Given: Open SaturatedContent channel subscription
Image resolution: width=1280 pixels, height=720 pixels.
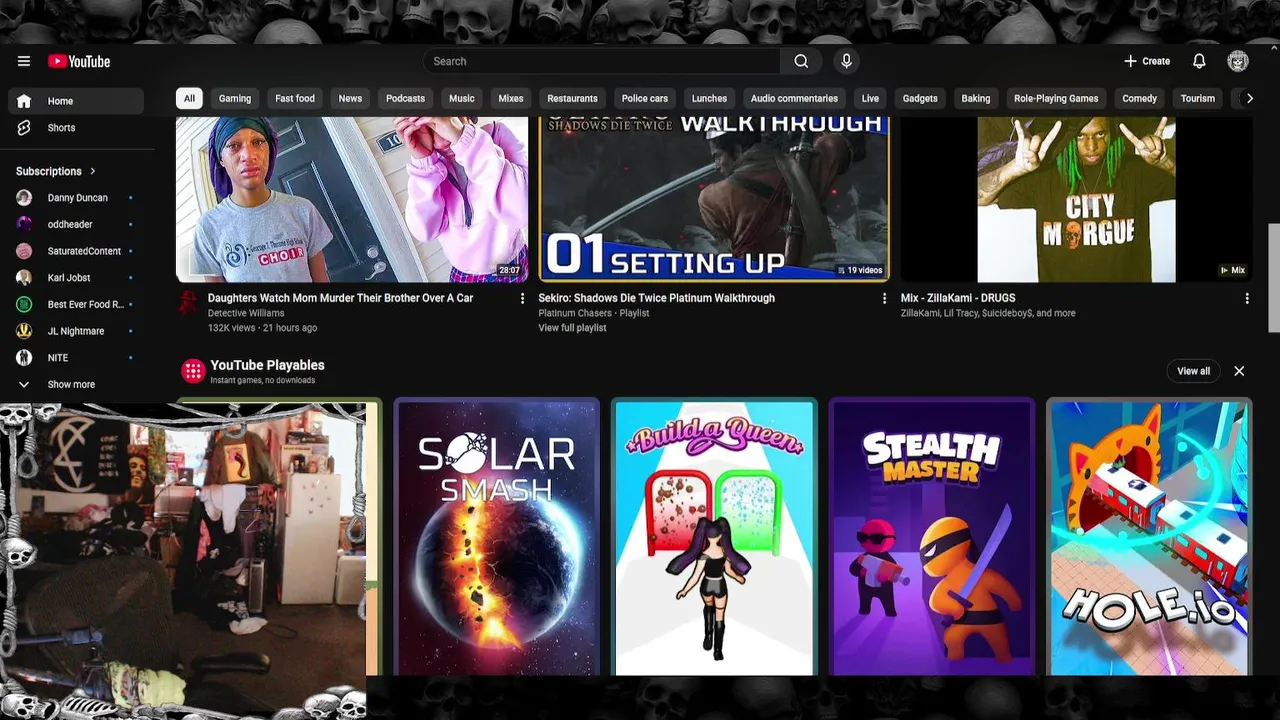Looking at the screenshot, I should pos(77,251).
